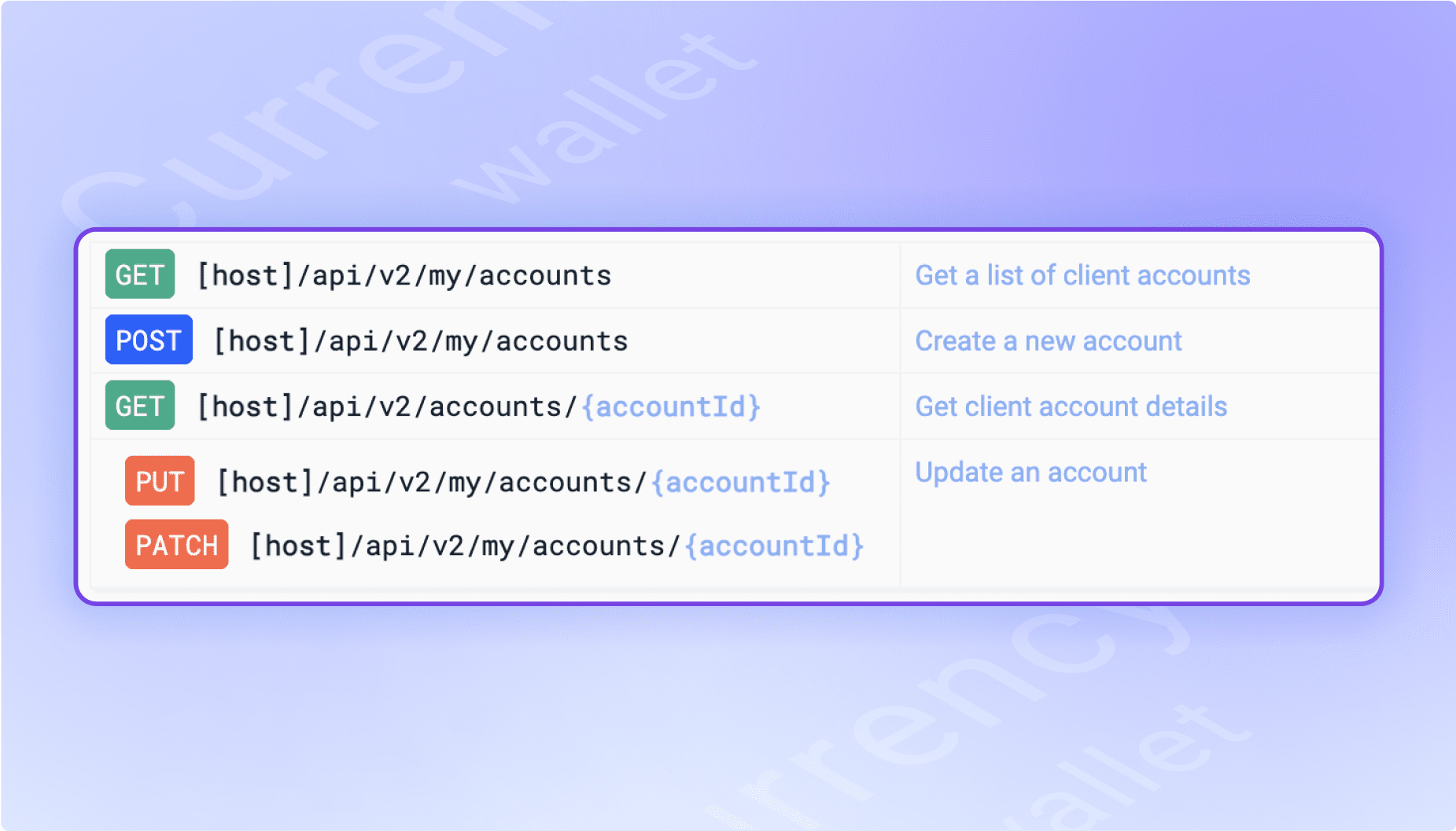Viewport: 1456px width, 831px height.
Task: Click {accountId} parameter in the GET endpoint
Action: pos(671,406)
